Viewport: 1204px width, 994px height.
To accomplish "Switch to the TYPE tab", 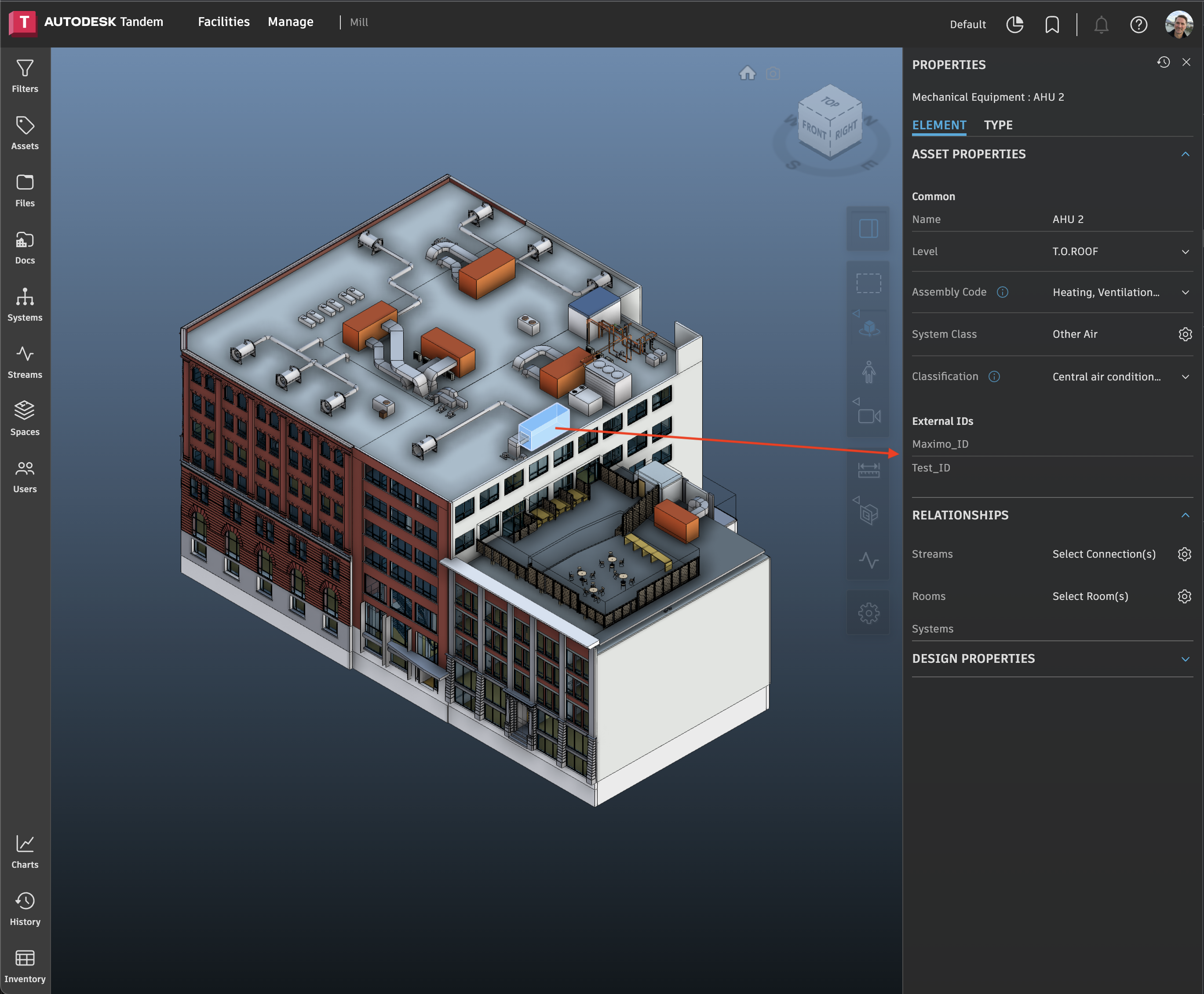I will tap(998, 125).
